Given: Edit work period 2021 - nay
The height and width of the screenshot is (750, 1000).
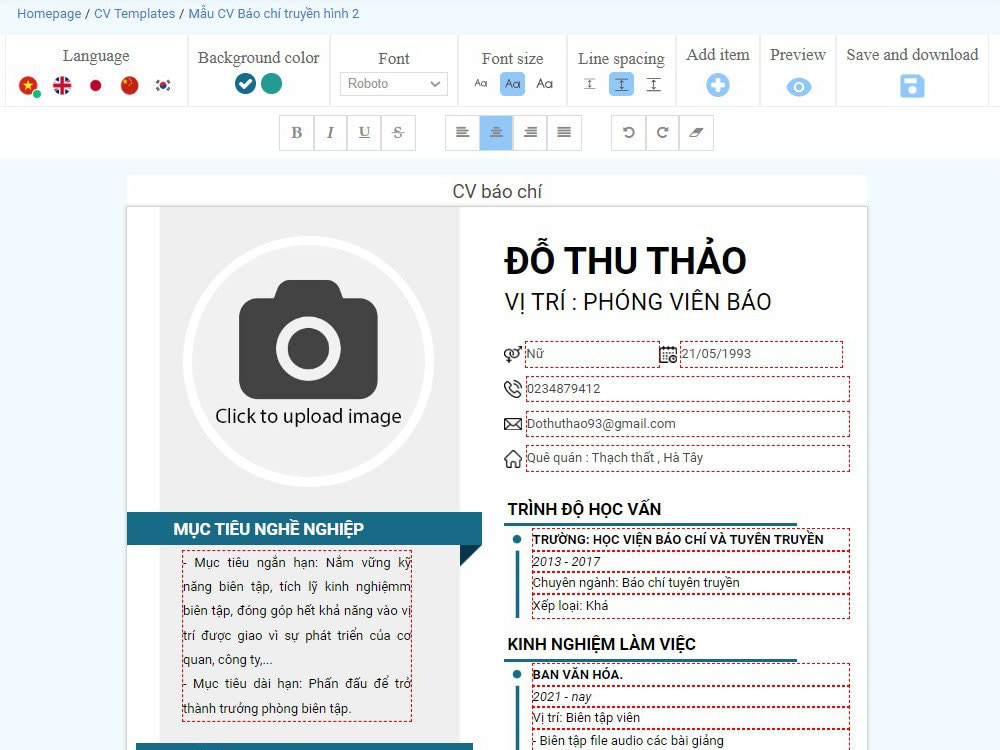Looking at the screenshot, I should (x=691, y=697).
